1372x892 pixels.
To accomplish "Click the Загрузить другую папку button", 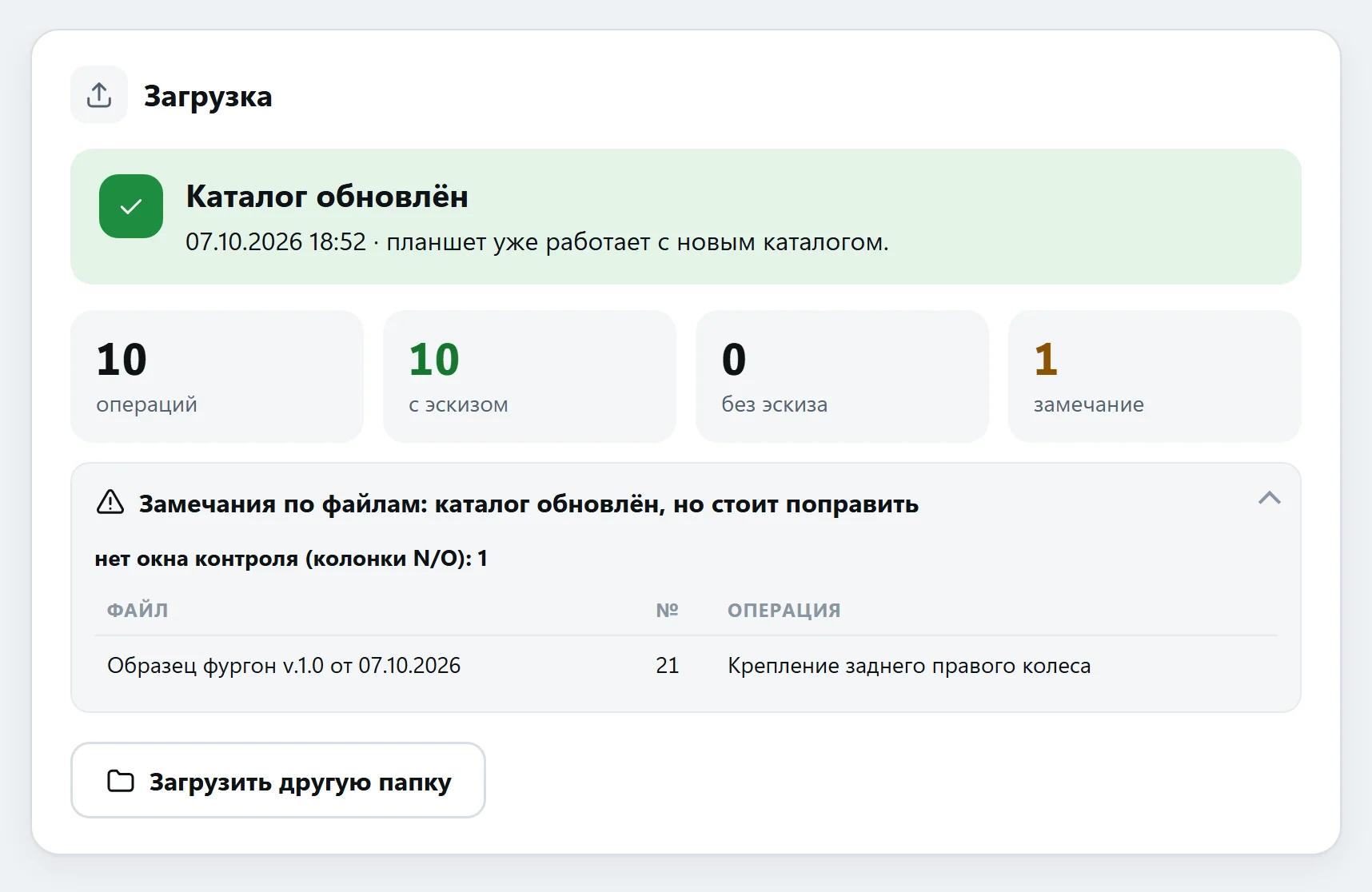I will [278, 780].
